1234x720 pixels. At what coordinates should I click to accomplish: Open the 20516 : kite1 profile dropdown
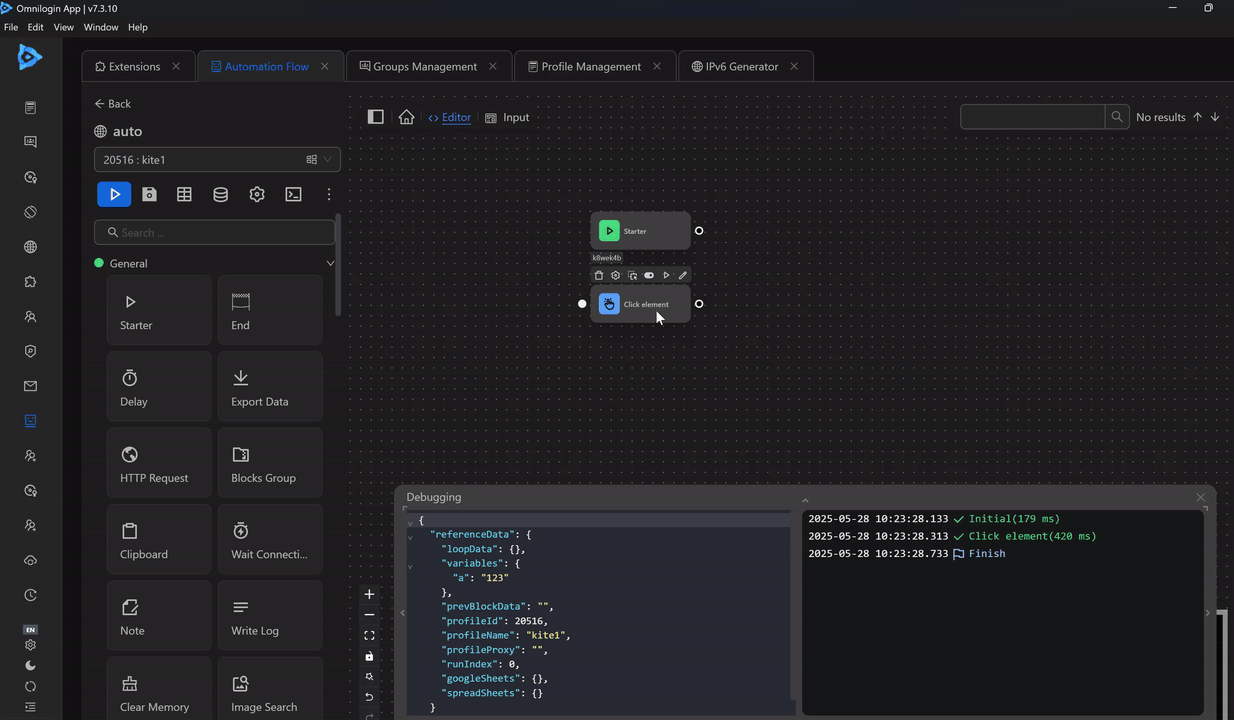[217, 159]
